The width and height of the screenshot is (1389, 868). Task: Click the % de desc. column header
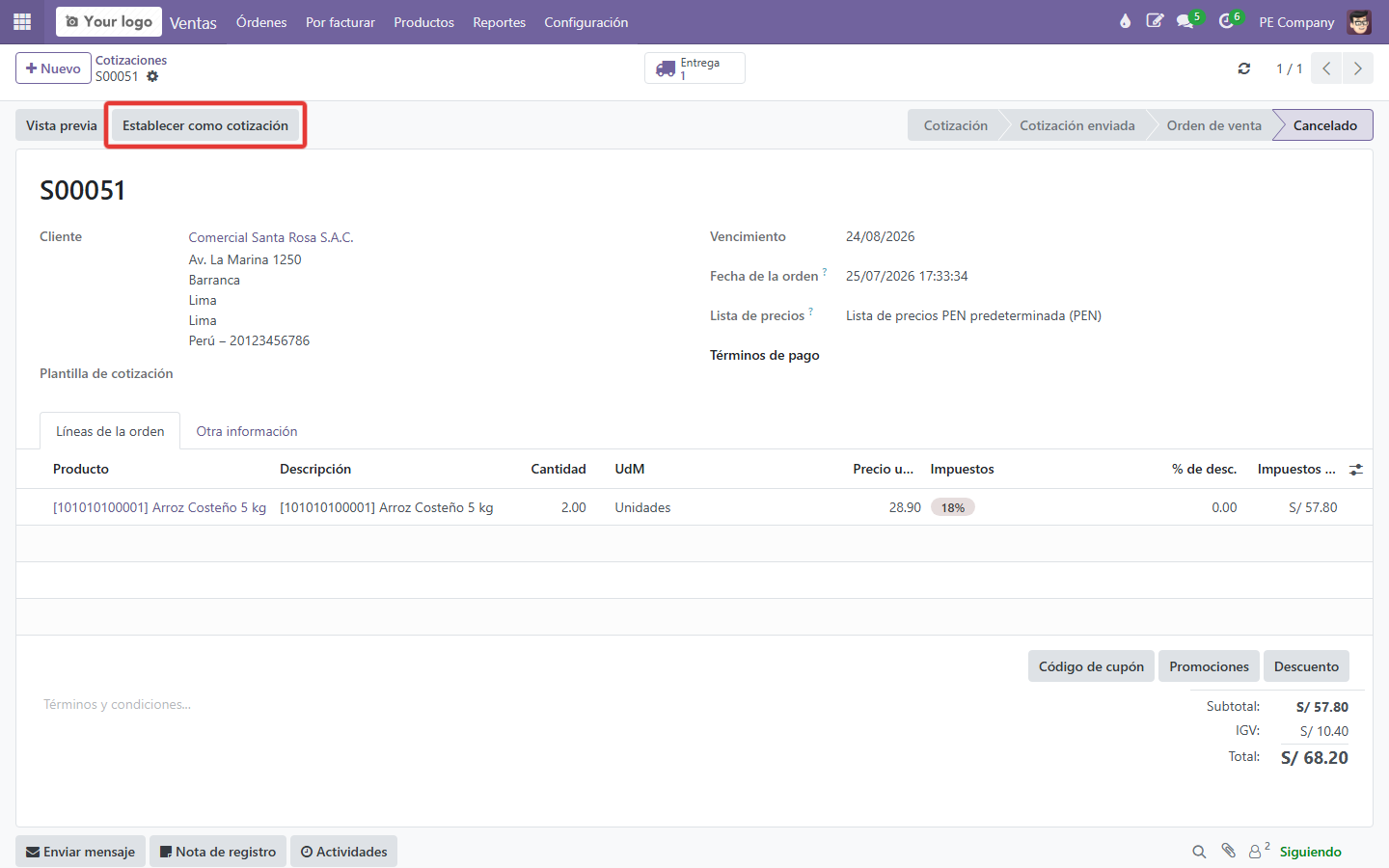[1205, 469]
